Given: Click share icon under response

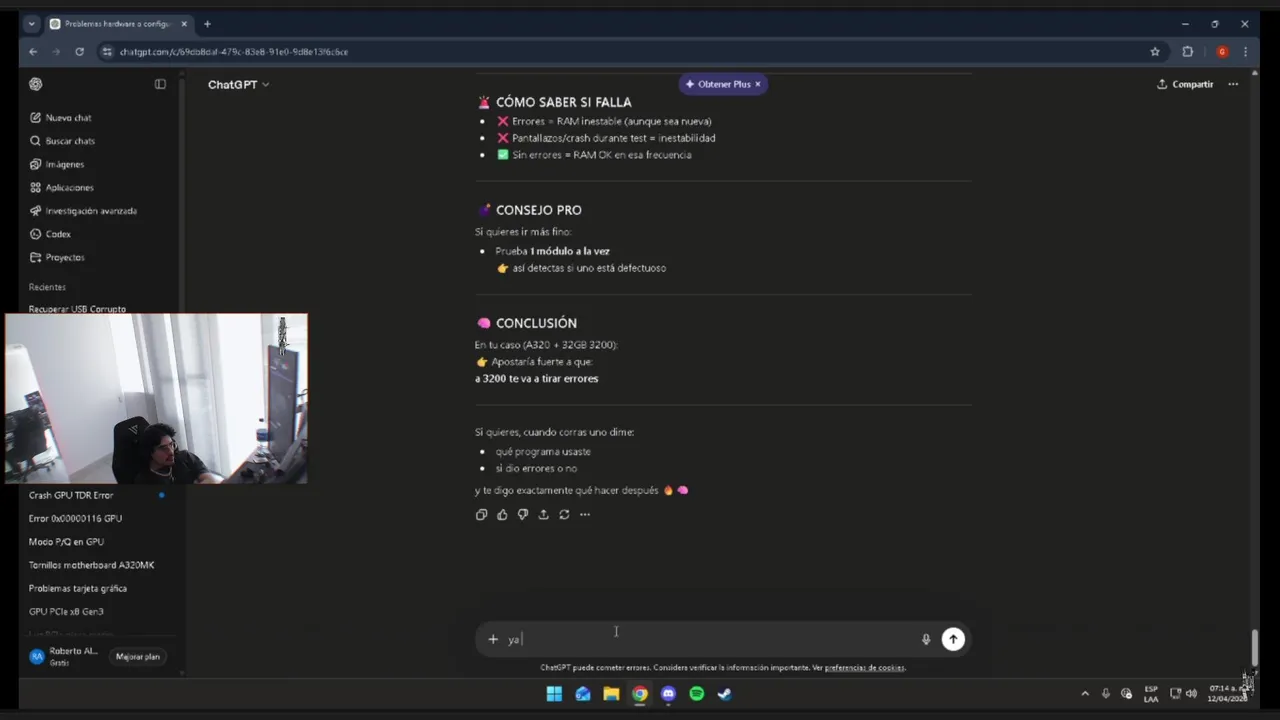Looking at the screenshot, I should tap(543, 515).
